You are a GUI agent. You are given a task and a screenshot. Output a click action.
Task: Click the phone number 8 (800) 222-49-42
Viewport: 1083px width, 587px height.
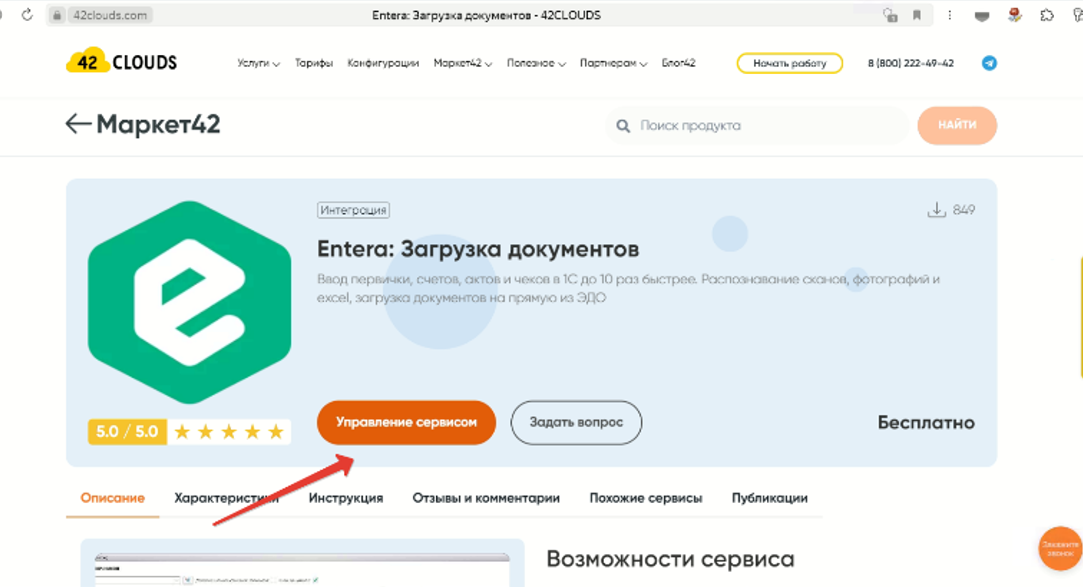[x=910, y=63]
